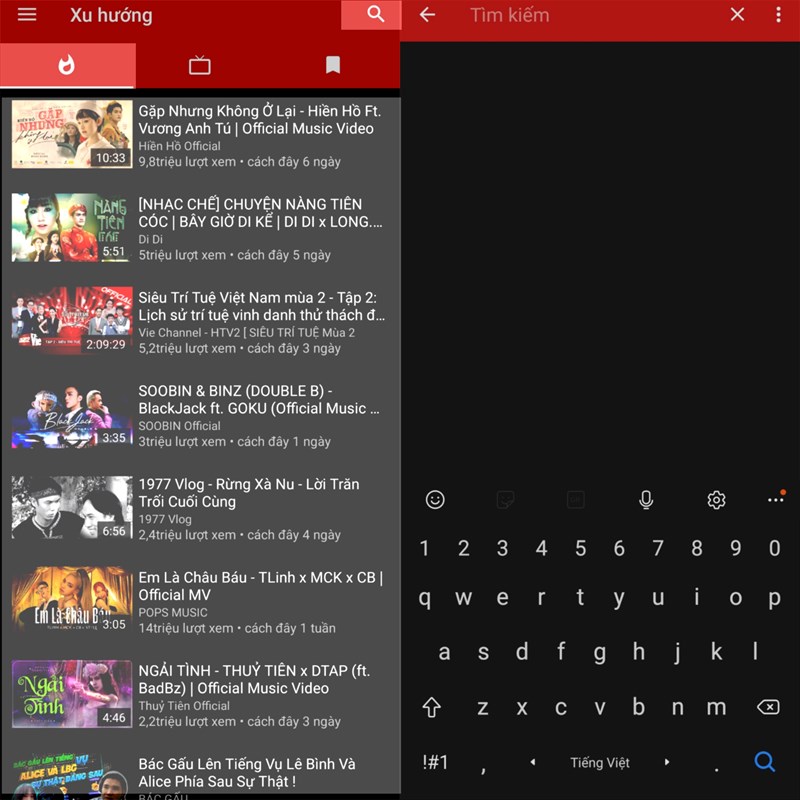800x800 pixels.
Task: Tap the number 8 key
Action: [697, 548]
